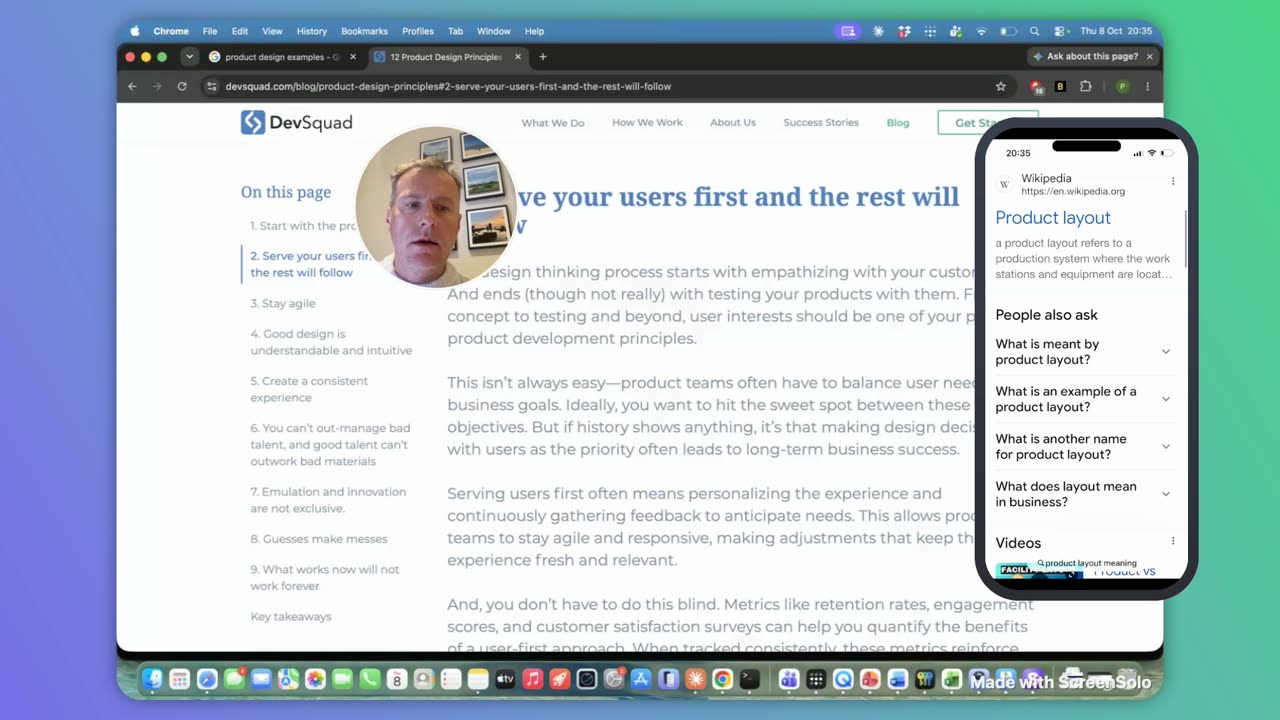1280x720 pixels.
Task: Open a new tab with the plus button
Action: click(x=543, y=57)
